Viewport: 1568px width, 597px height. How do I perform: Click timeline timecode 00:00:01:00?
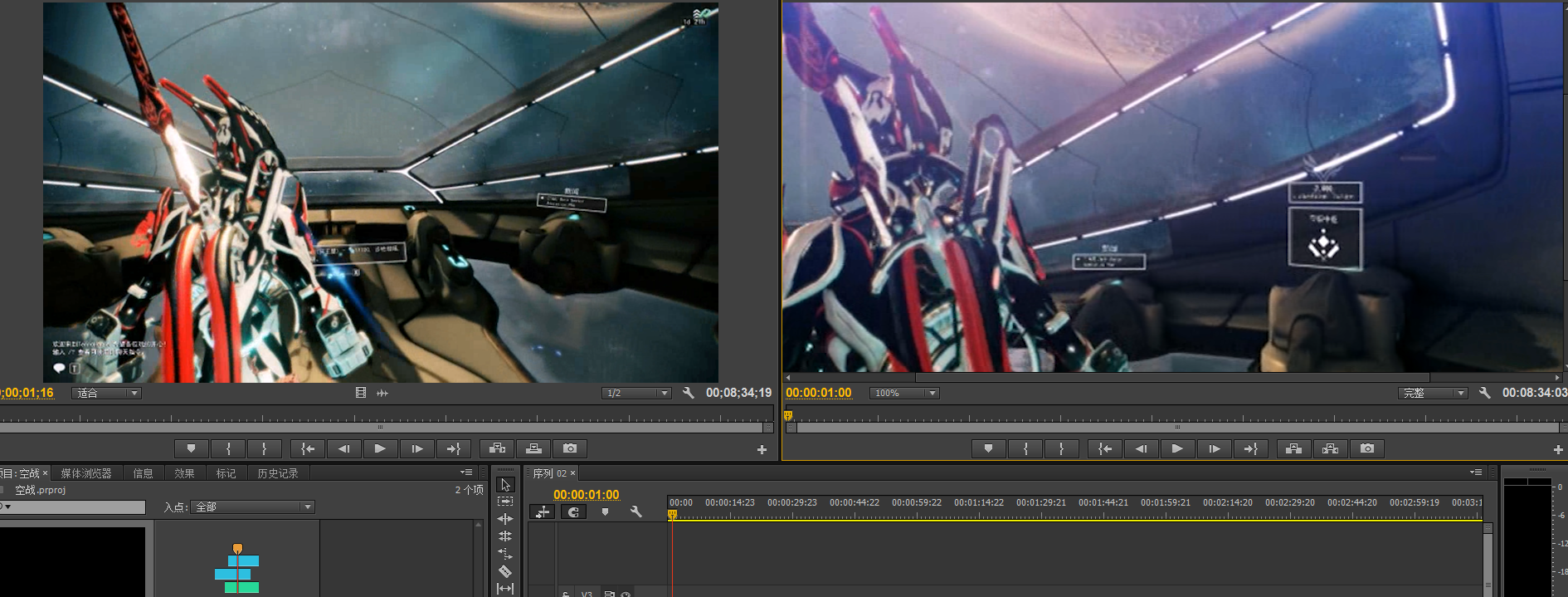coord(587,494)
